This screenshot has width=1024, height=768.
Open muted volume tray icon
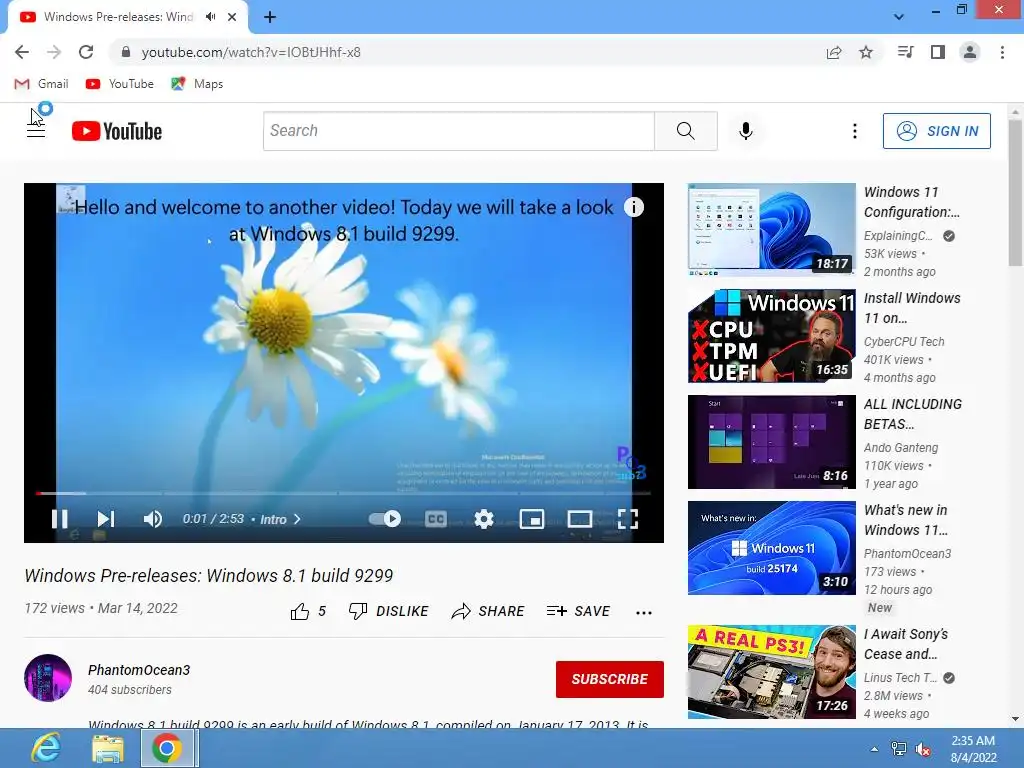click(923, 749)
